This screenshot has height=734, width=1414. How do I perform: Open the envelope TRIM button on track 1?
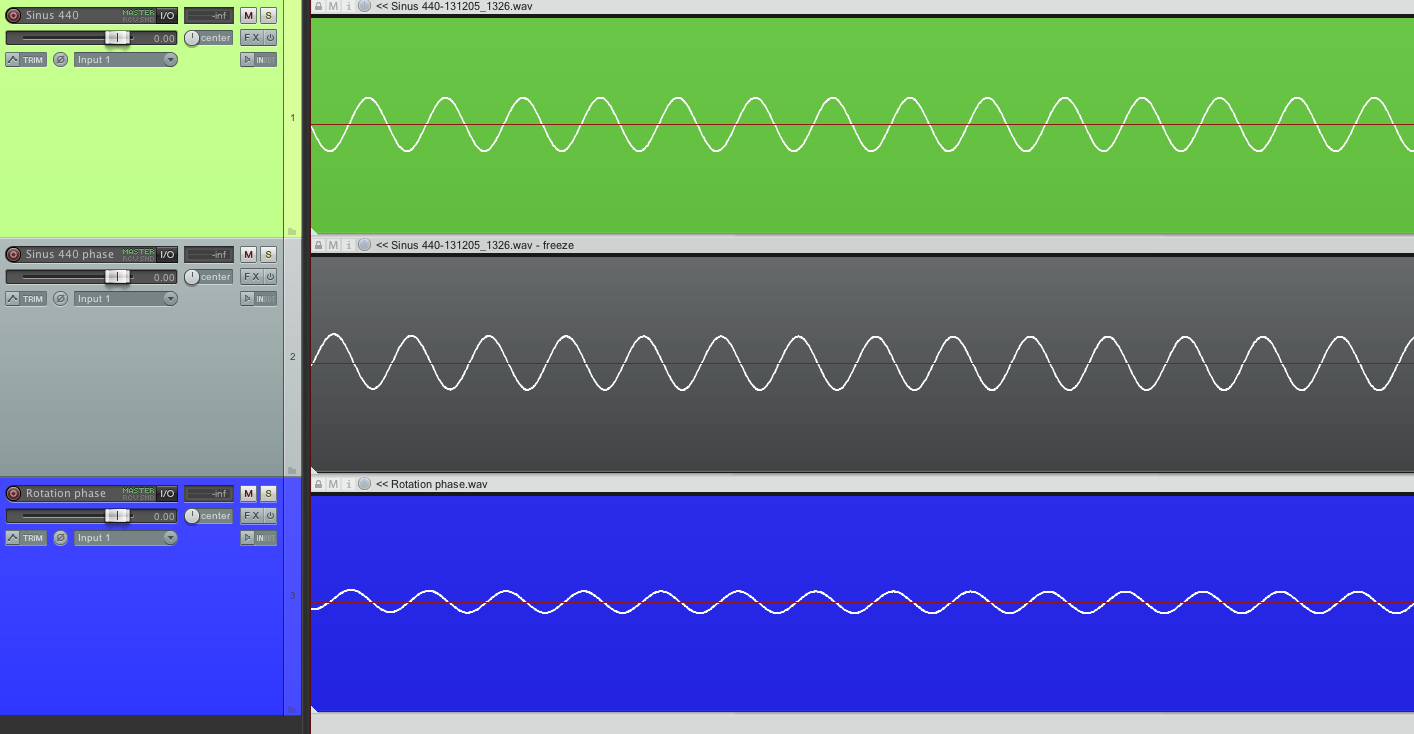(x=26, y=60)
